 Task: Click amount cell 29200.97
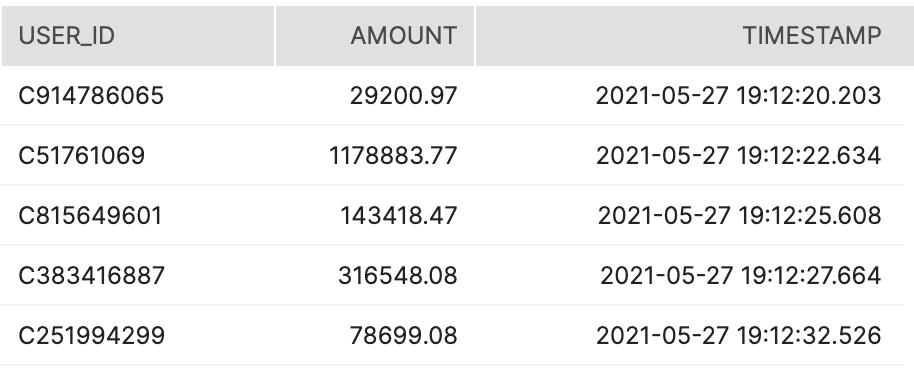tap(403, 96)
